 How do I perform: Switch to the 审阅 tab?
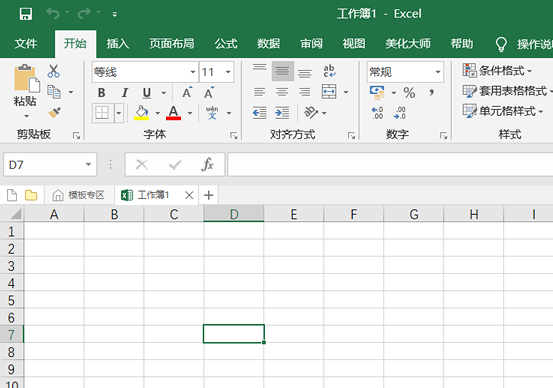(311, 44)
